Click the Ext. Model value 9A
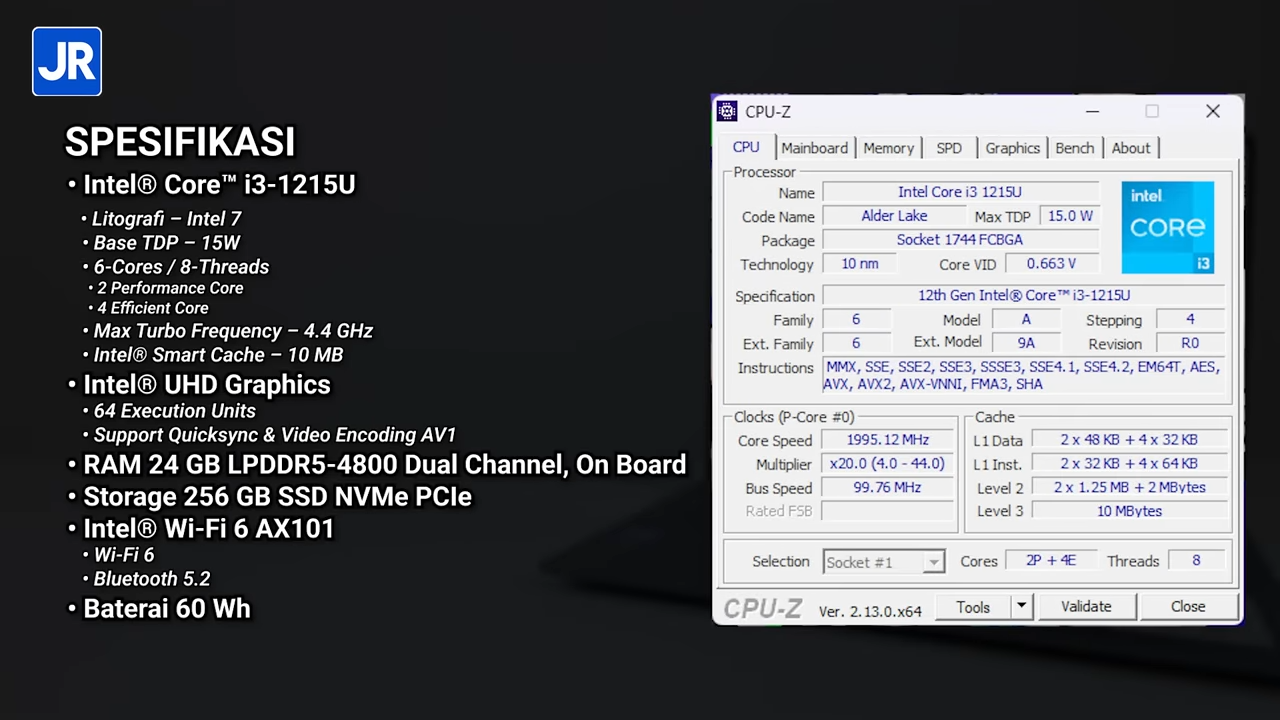 [1026, 343]
